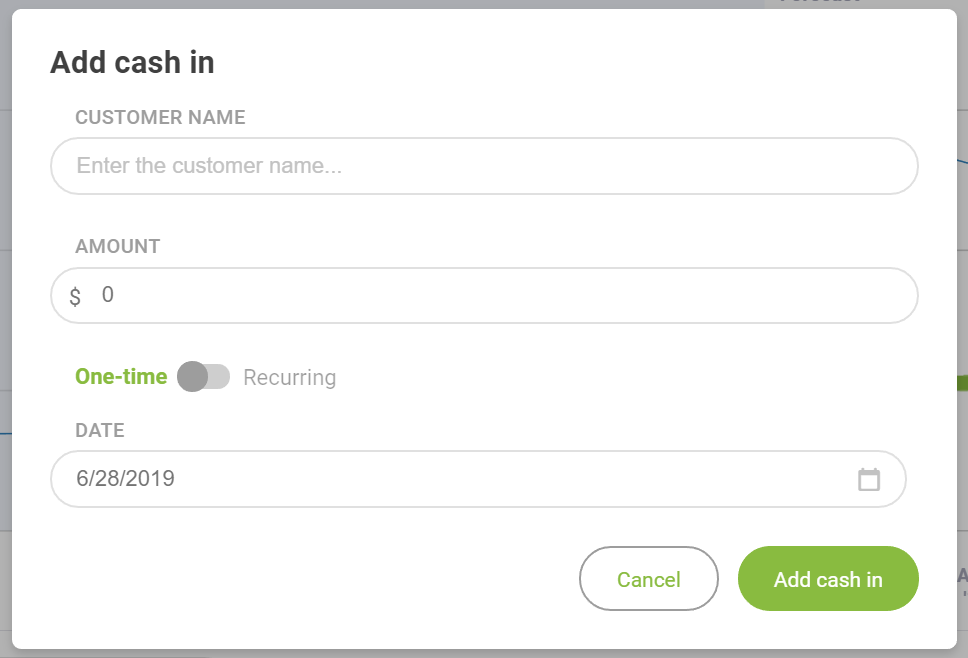The width and height of the screenshot is (968, 658).
Task: Click the AMOUNT field label
Action: 117,246
